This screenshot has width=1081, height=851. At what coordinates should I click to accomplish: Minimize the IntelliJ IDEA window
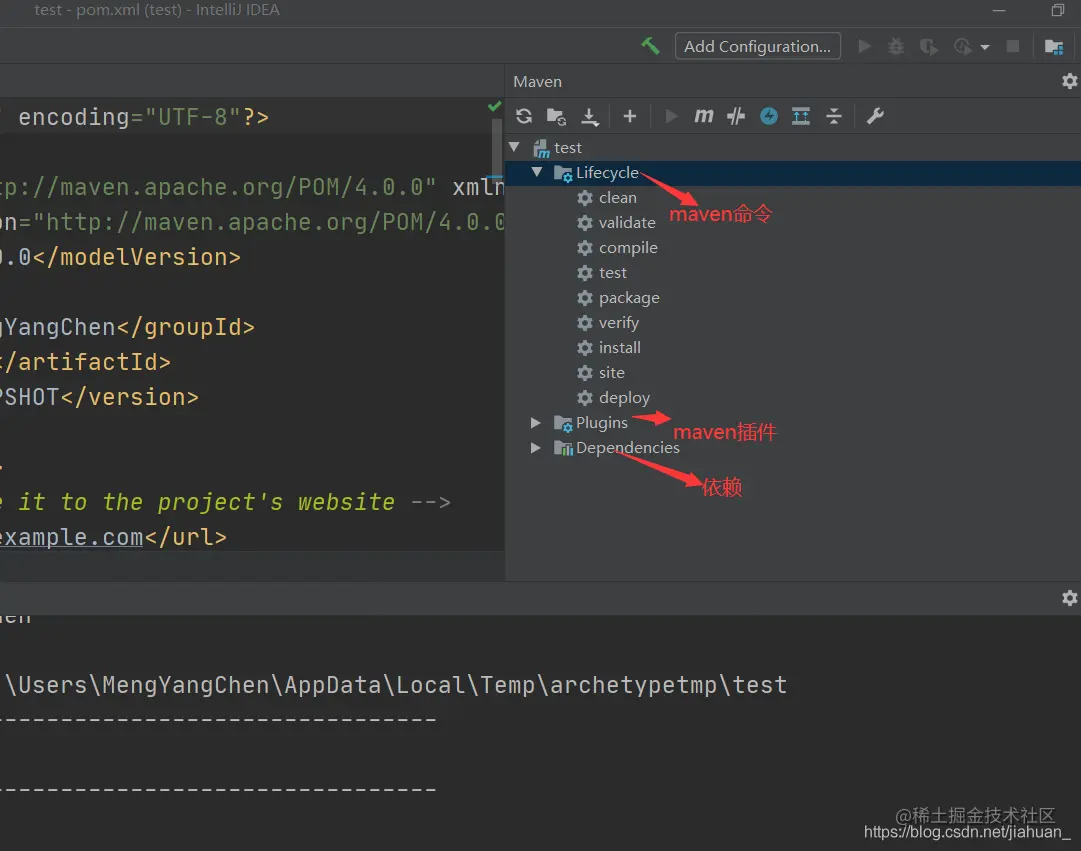(x=999, y=10)
